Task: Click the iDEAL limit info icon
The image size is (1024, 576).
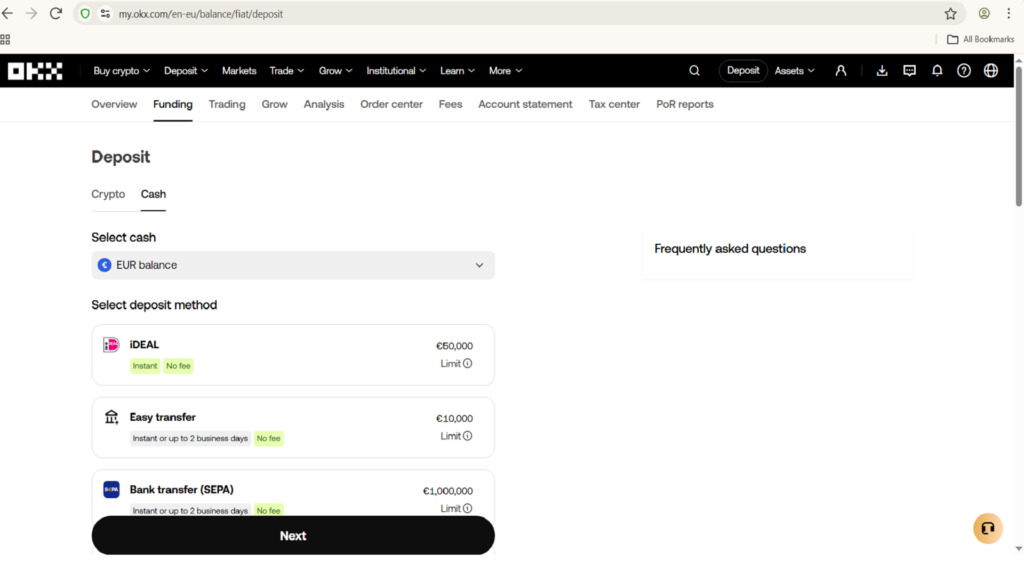Action: tap(468, 364)
